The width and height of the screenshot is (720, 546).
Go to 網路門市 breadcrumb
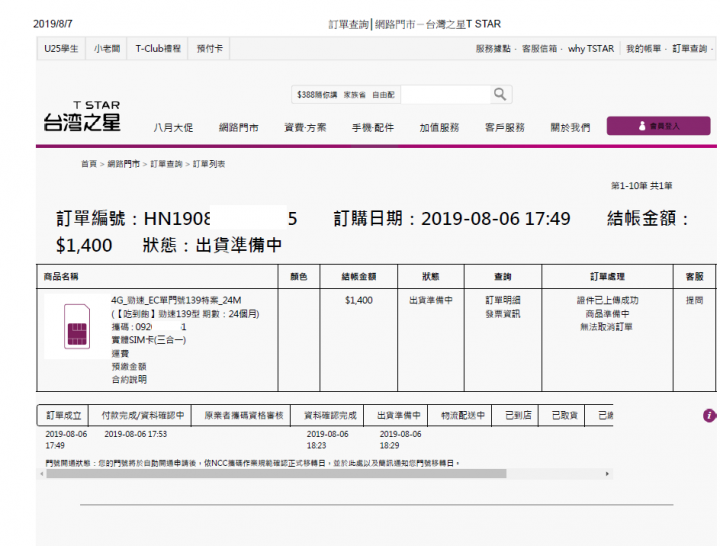[124, 164]
